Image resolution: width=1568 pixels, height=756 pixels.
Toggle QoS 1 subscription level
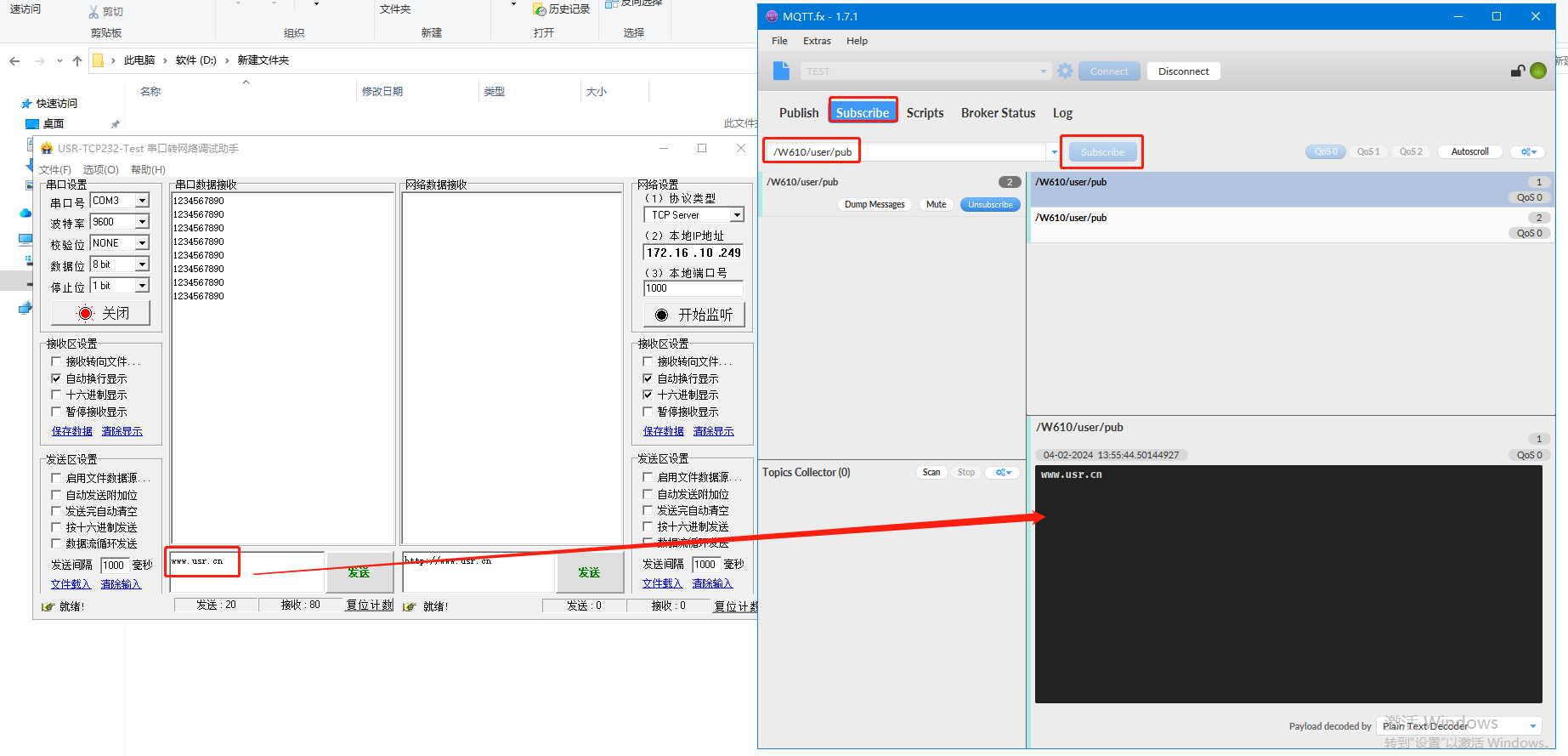click(1367, 152)
